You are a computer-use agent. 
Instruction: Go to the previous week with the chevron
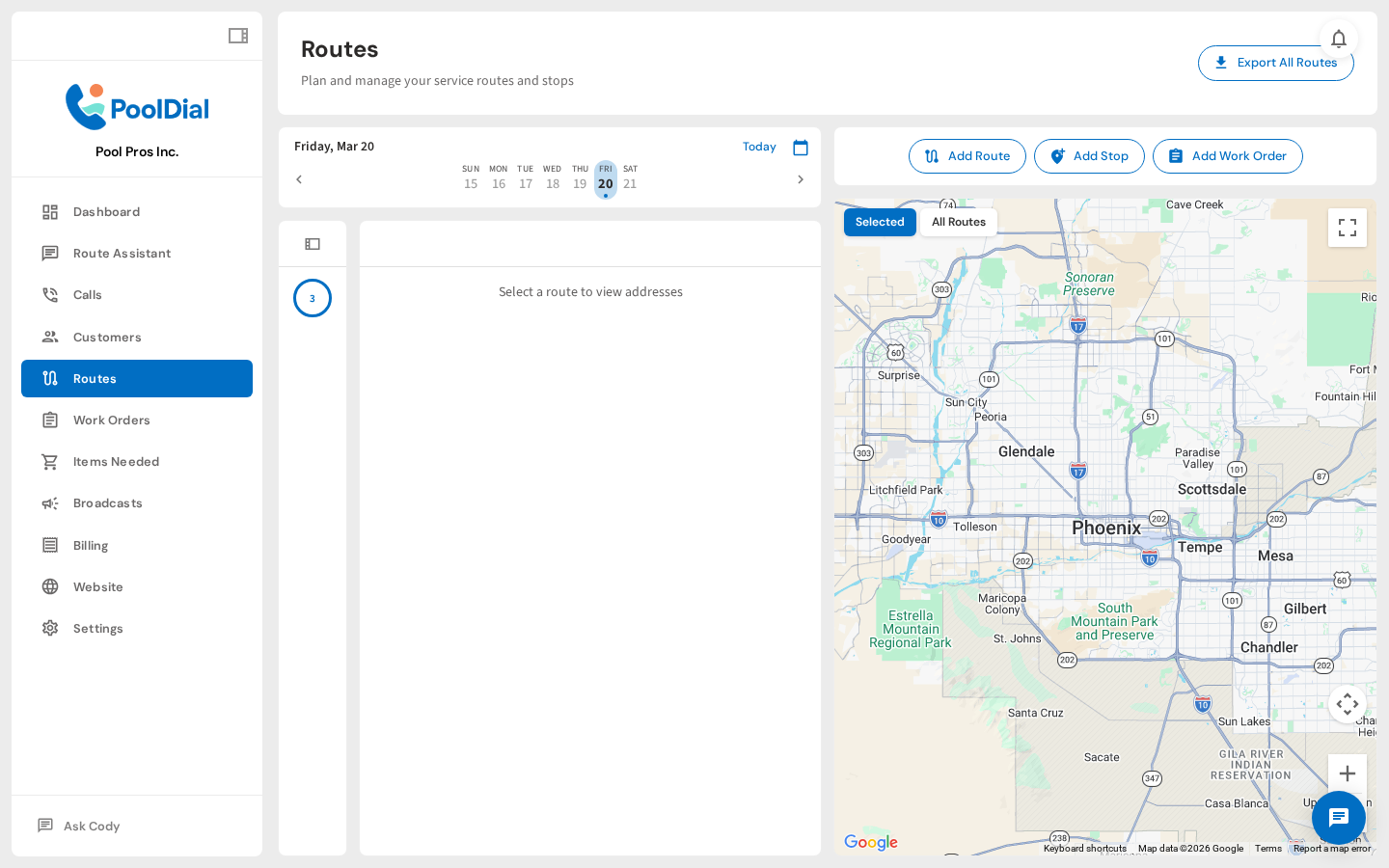coord(299,179)
